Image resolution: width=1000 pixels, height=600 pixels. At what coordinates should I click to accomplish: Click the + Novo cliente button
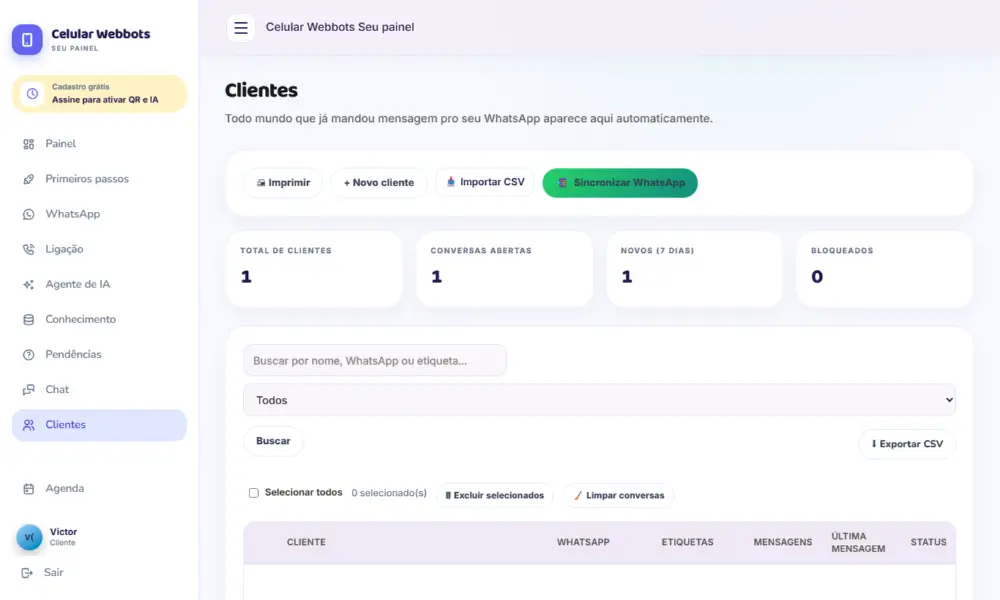379,183
